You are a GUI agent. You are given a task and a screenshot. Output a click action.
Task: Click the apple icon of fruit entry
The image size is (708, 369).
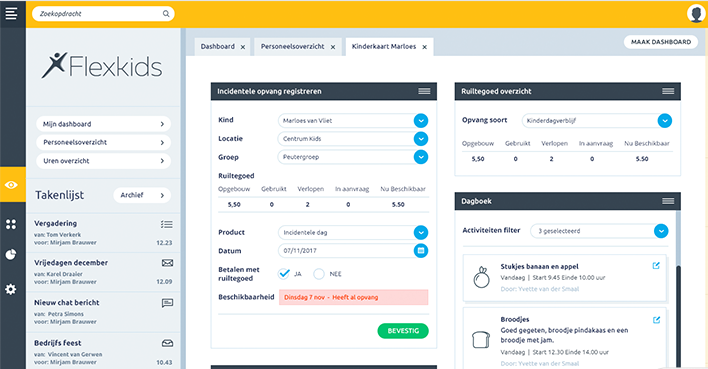(x=481, y=277)
